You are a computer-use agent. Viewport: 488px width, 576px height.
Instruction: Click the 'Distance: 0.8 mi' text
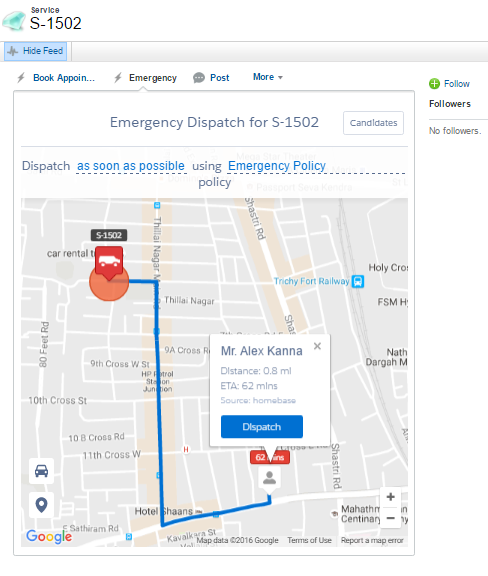point(256,371)
